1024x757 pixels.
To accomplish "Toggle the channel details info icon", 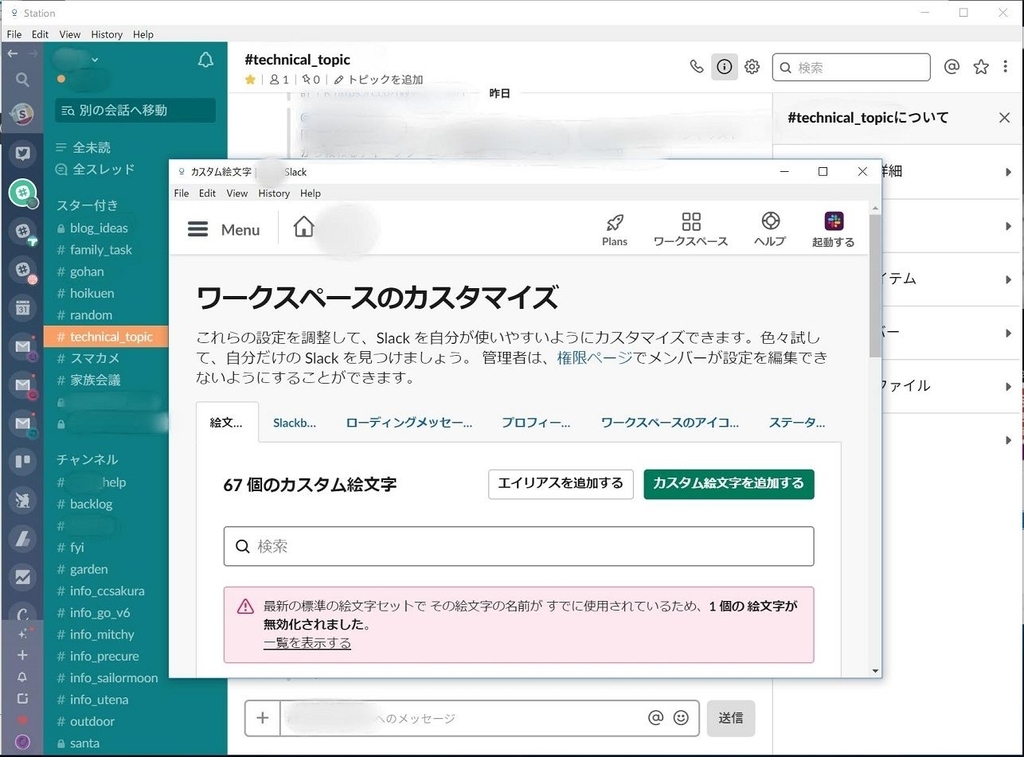I will [x=724, y=66].
